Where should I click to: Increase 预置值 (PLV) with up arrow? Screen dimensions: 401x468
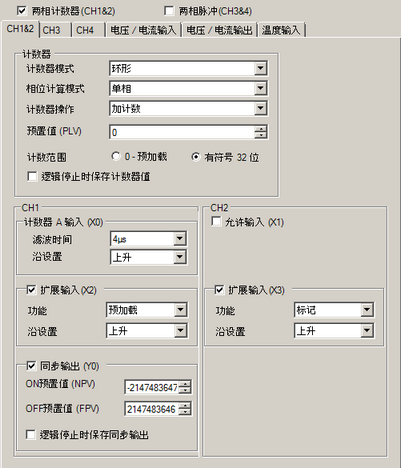coord(261,129)
